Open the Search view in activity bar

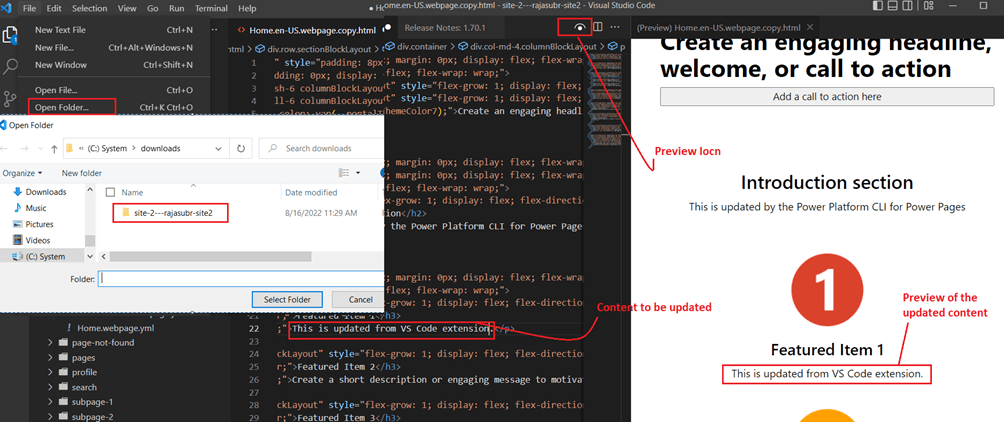click(12, 67)
